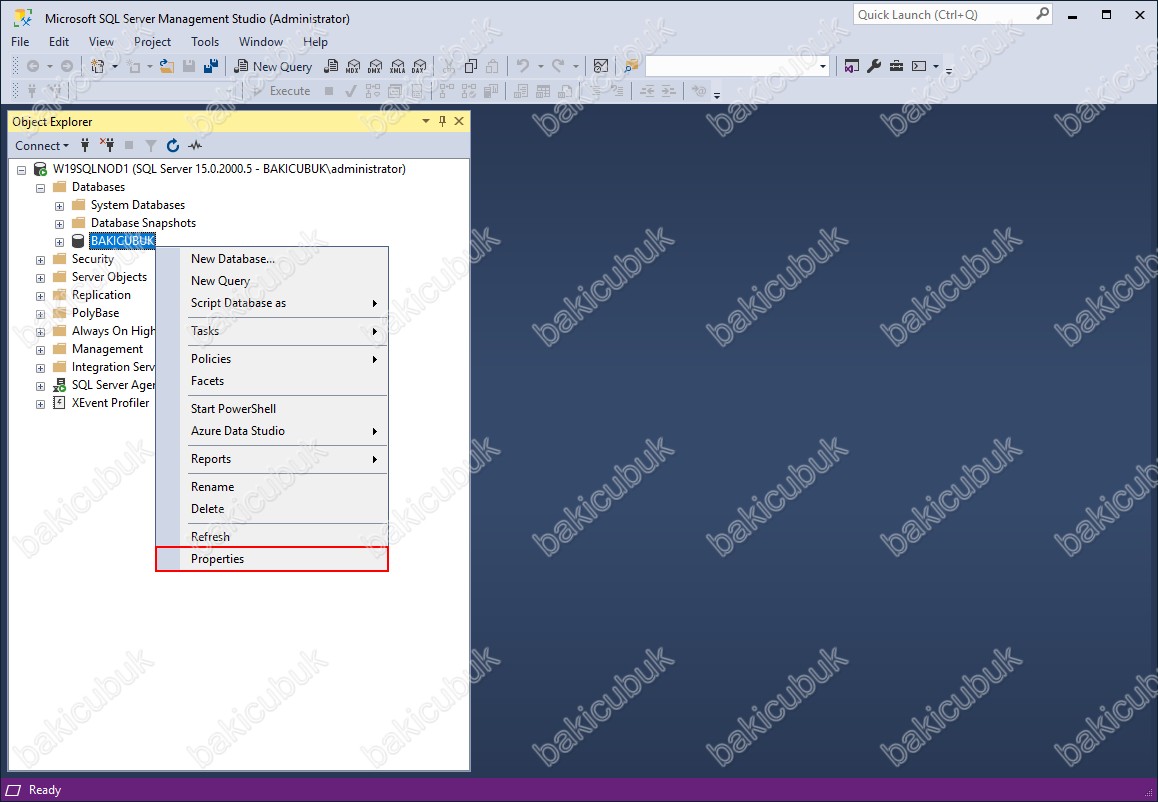Expand the Management folder
1158x802 pixels.
(41, 350)
